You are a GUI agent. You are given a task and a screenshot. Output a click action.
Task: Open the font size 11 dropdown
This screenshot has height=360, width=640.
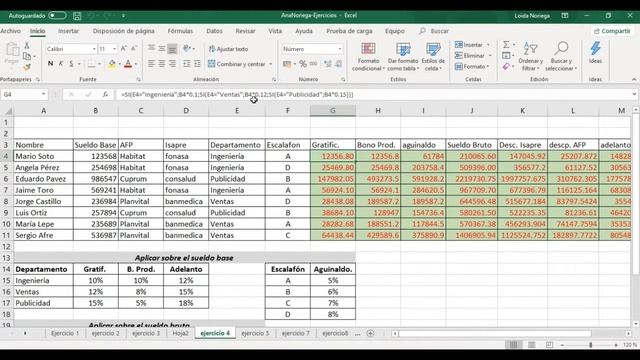(114, 49)
